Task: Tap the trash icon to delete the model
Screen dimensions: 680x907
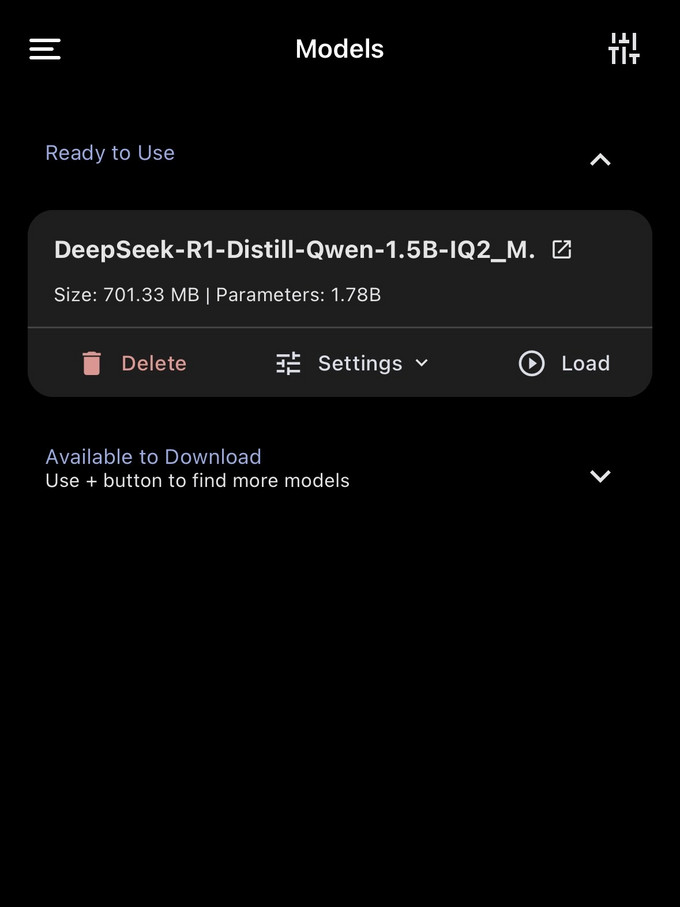Action: 92,363
